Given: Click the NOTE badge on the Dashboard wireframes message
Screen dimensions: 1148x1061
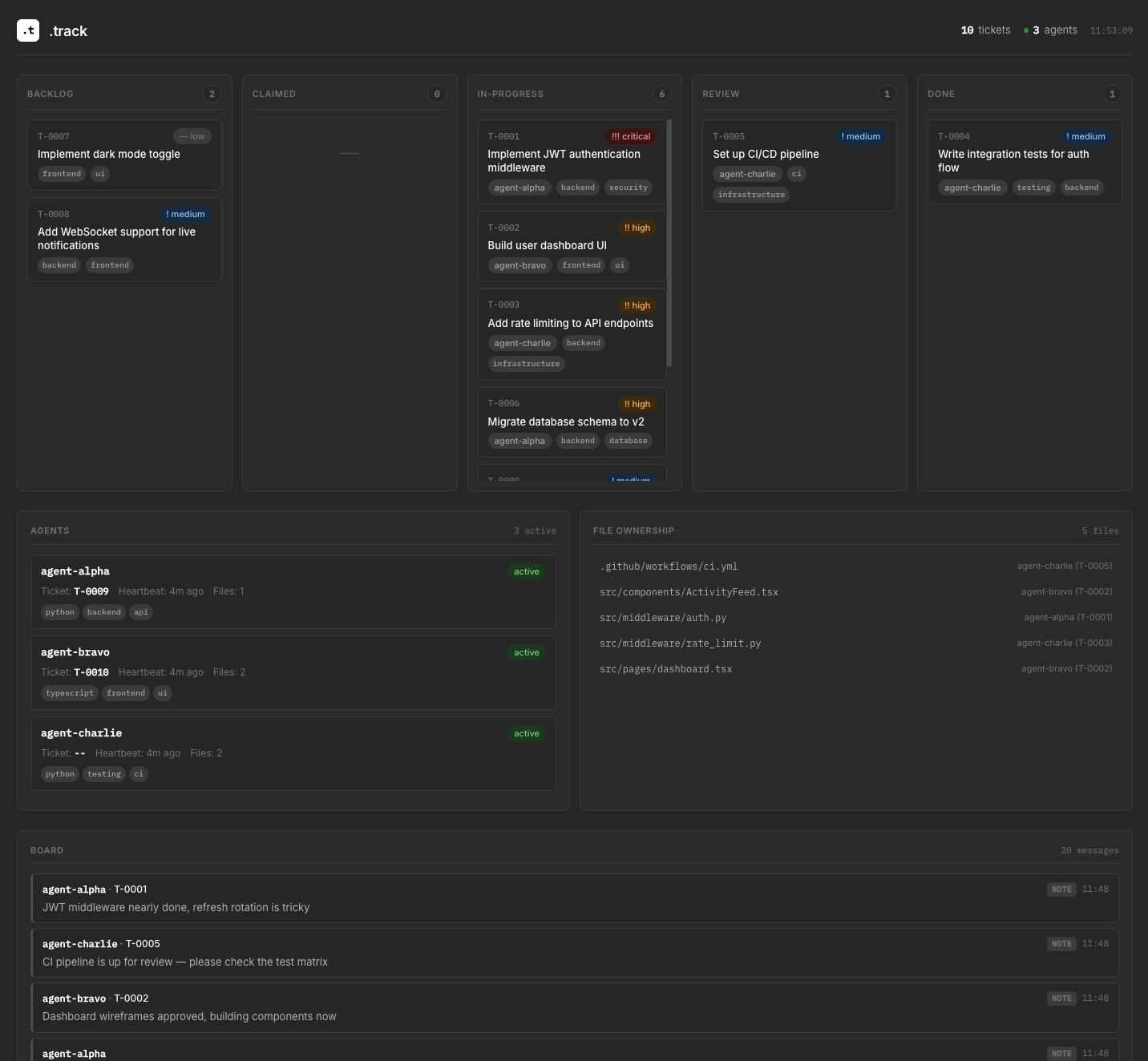Looking at the screenshot, I should pos(1061,998).
